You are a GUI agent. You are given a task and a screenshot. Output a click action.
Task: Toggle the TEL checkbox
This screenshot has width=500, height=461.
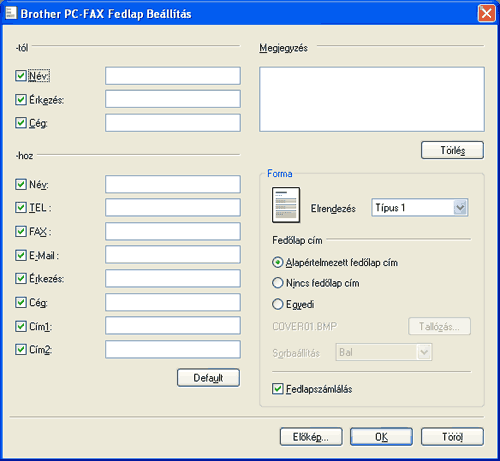pyautogui.click(x=21, y=207)
